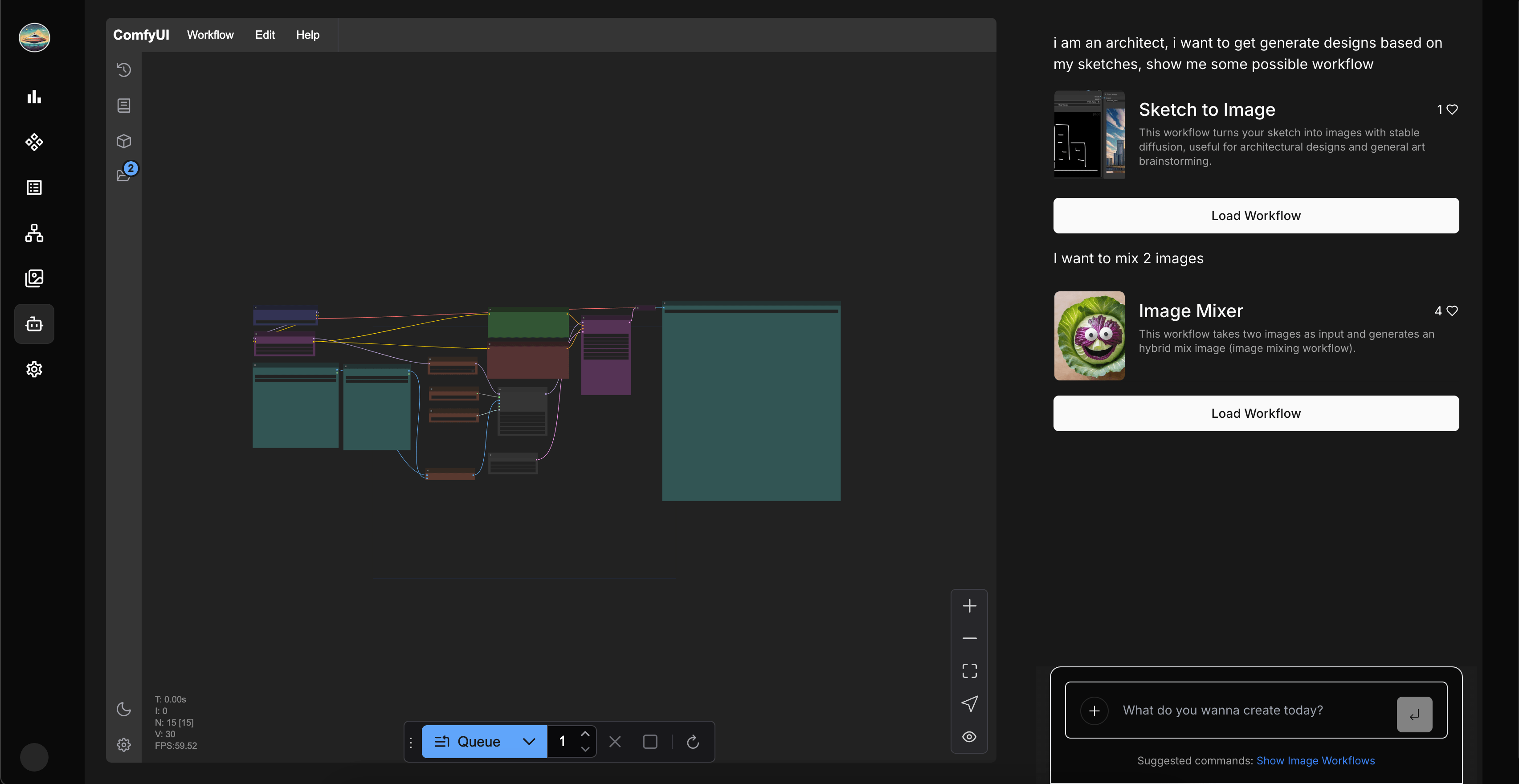The image size is (1519, 784).
Task: Zoom in on the canvas
Action: point(969,605)
